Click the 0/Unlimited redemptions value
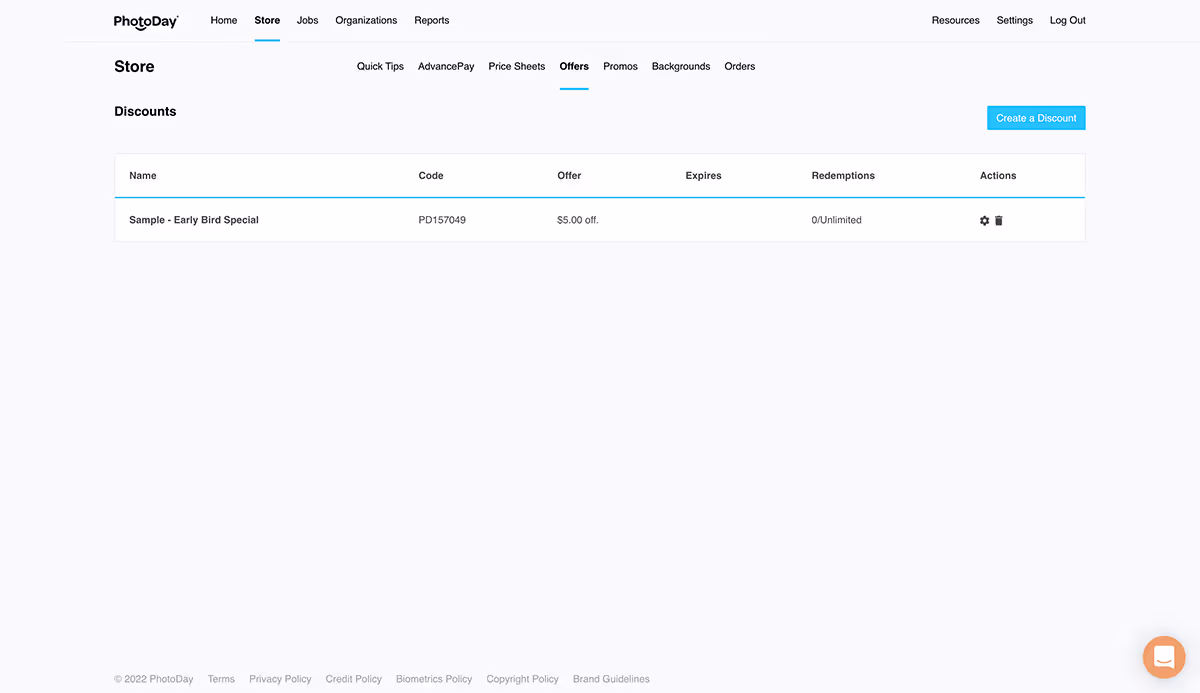The width and height of the screenshot is (1200, 693). (x=837, y=220)
